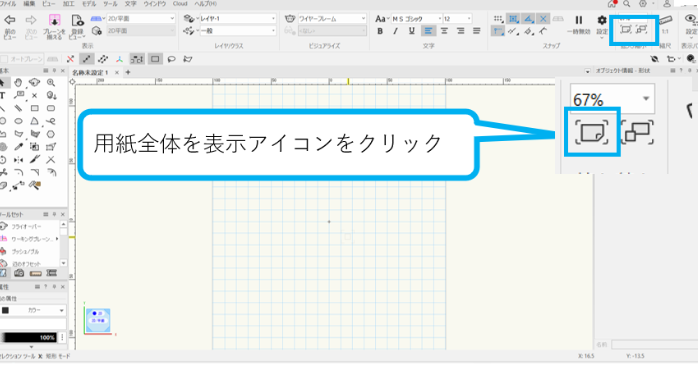The image size is (698, 365).
Task: Click the black fill color swatch
Action: click(5, 310)
